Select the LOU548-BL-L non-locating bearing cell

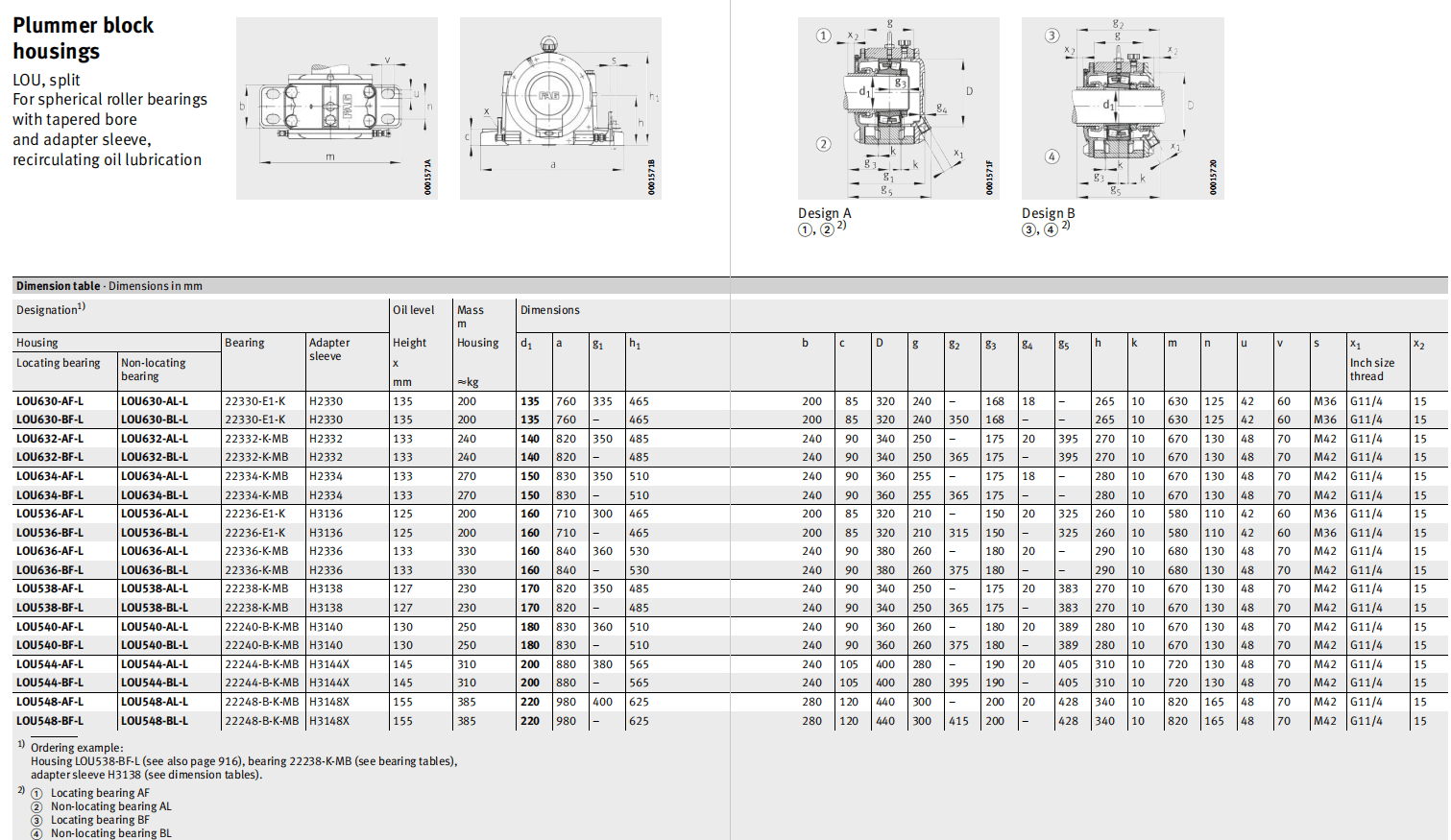click(155, 721)
